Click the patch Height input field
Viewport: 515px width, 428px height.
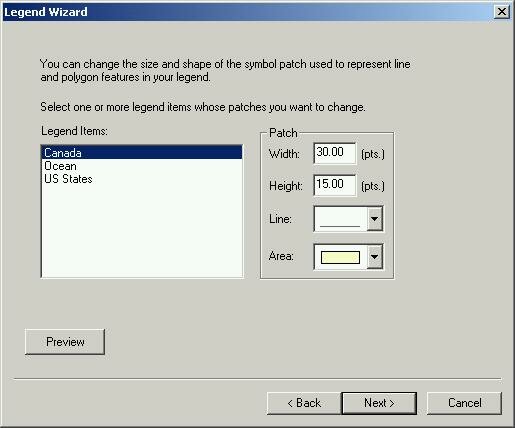pos(335,185)
